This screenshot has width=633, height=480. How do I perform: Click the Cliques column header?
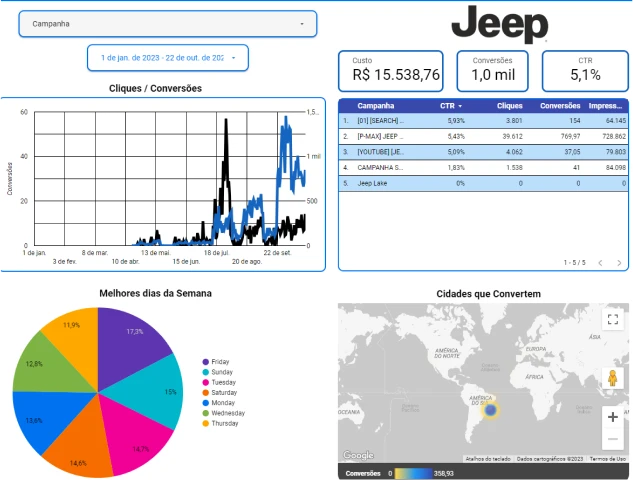[x=509, y=106]
